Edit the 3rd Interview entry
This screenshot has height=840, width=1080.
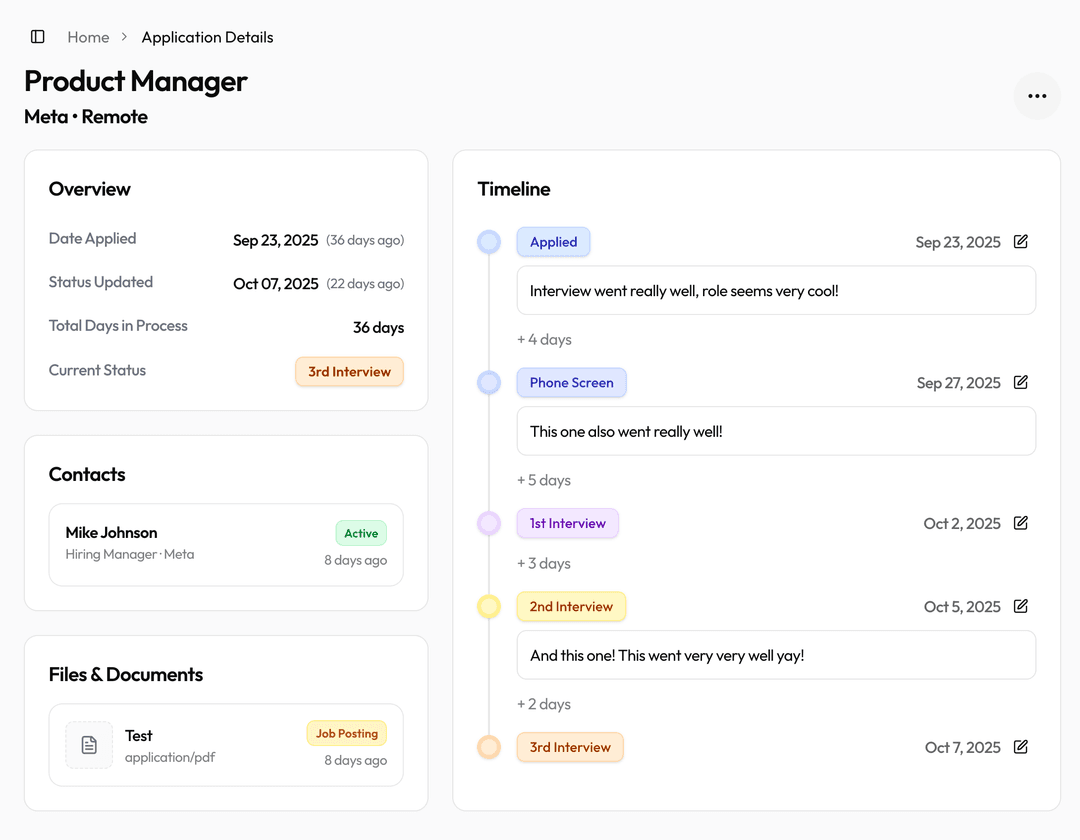(x=1019, y=747)
